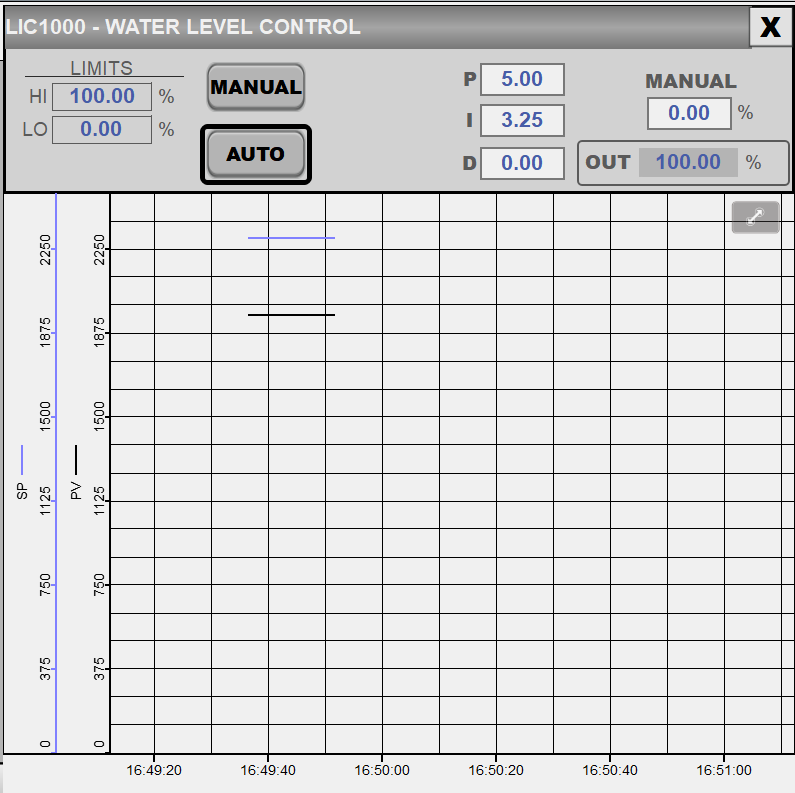Screen dimensions: 795x793
Task: Edit the I value field 3.25
Action: 522,120
